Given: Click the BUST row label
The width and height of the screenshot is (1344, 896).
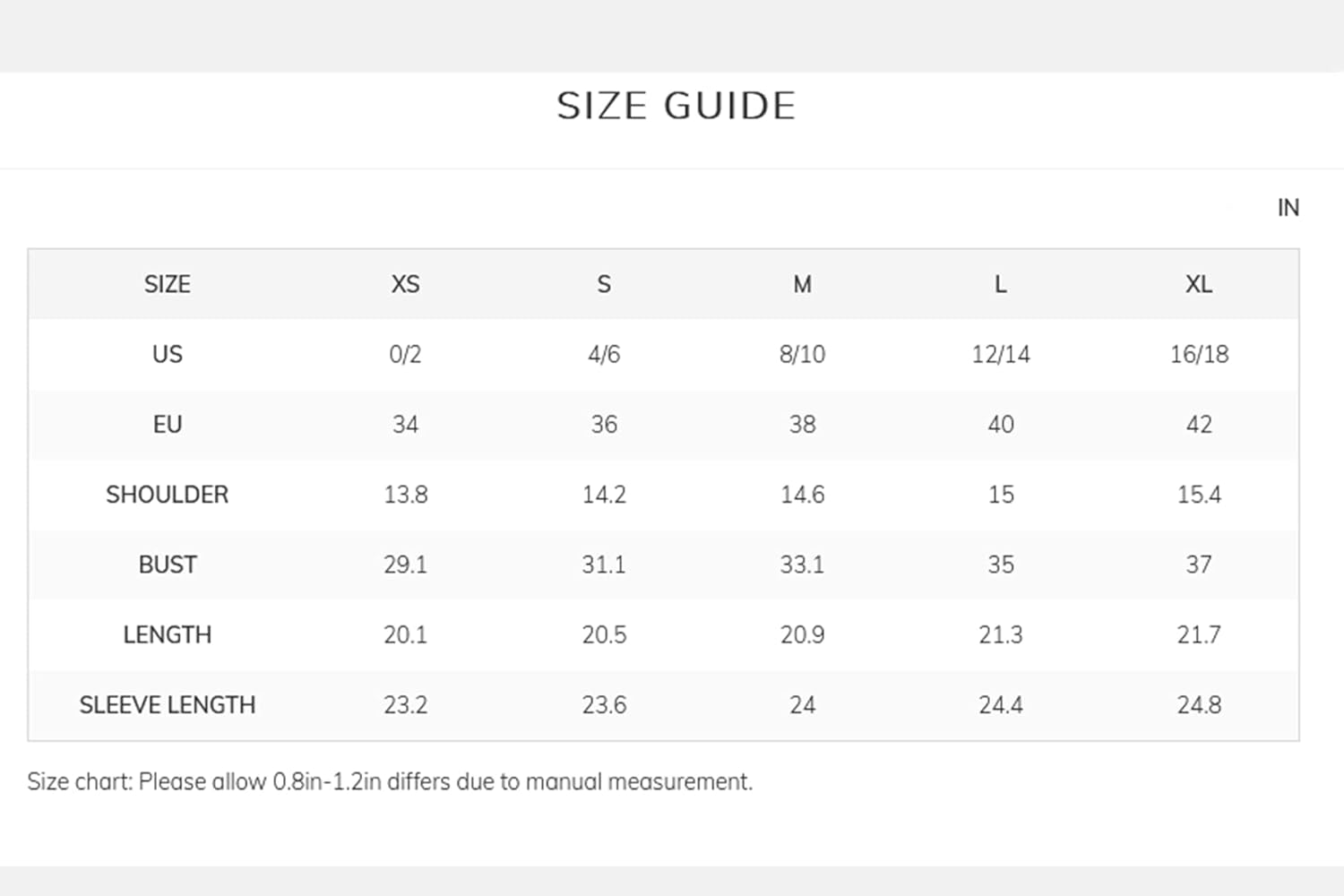Looking at the screenshot, I should coord(168,564).
